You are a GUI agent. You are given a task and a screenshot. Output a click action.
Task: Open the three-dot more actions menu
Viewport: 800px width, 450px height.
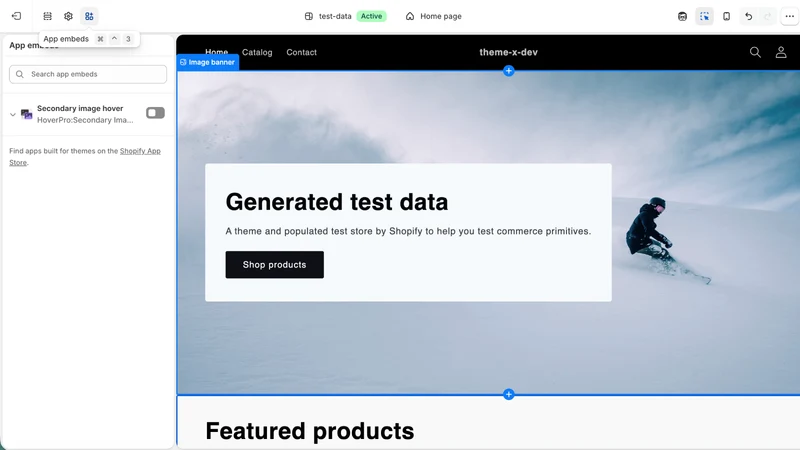point(789,16)
